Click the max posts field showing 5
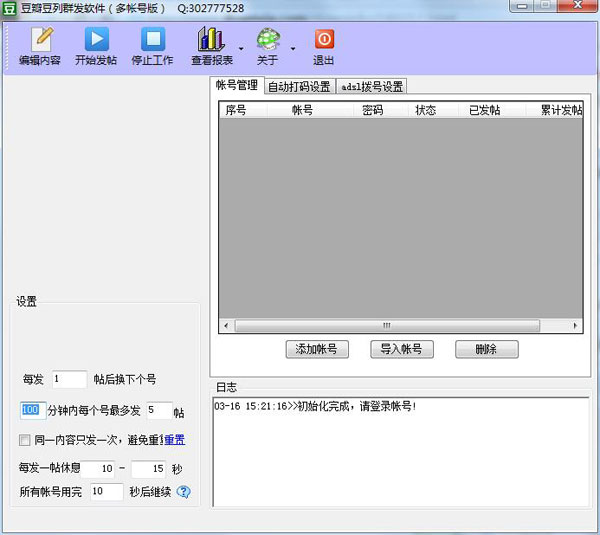Image resolution: width=600 pixels, height=535 pixels. [159, 410]
